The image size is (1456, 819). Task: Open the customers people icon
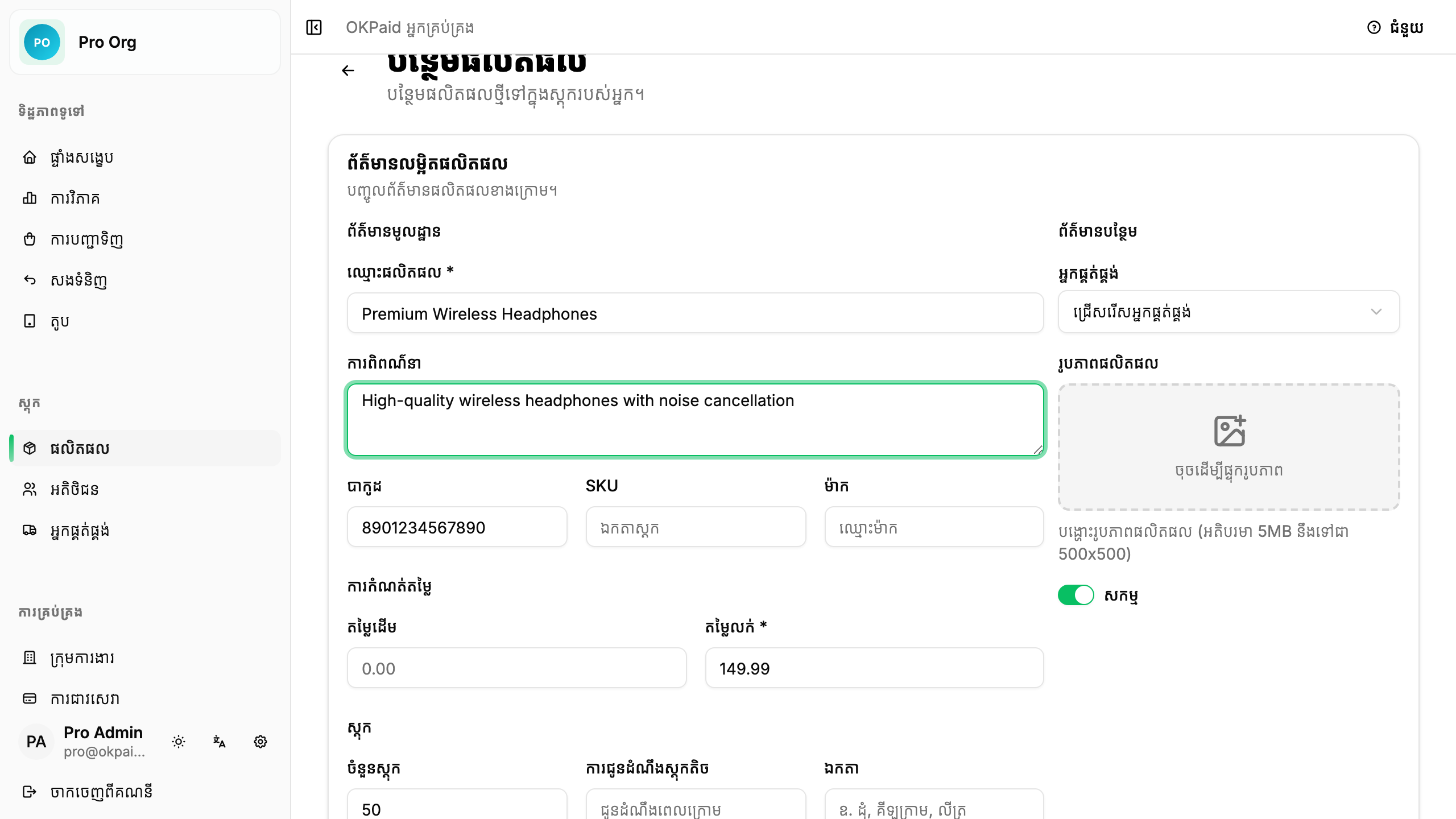click(30, 489)
